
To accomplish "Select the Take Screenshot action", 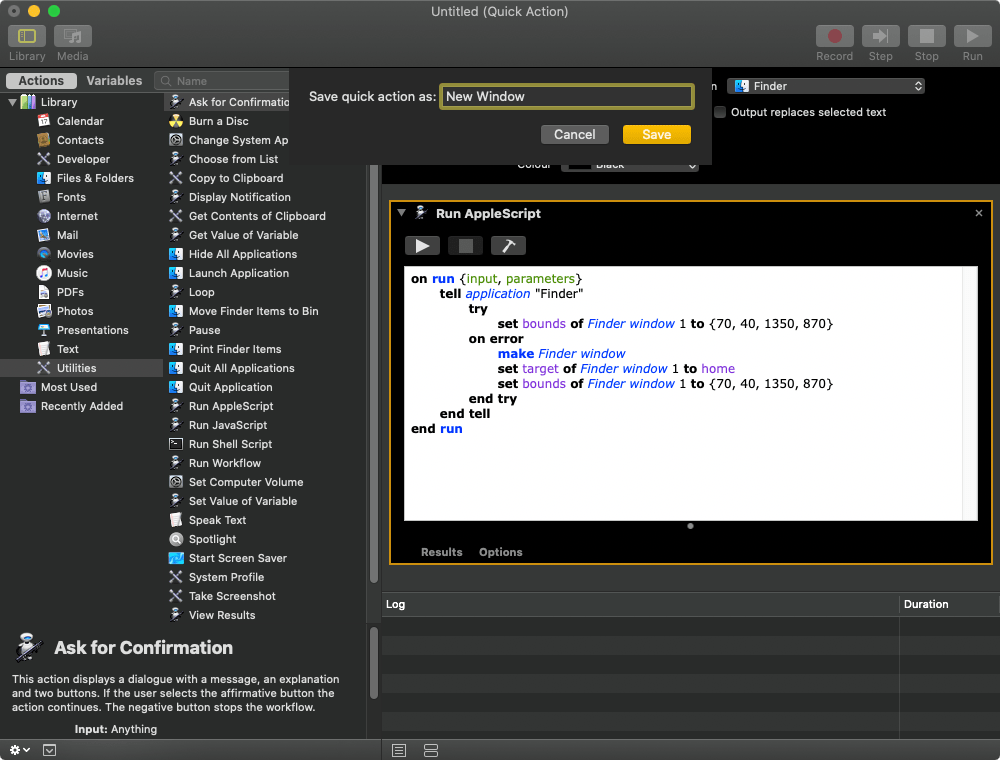I will coord(232,596).
